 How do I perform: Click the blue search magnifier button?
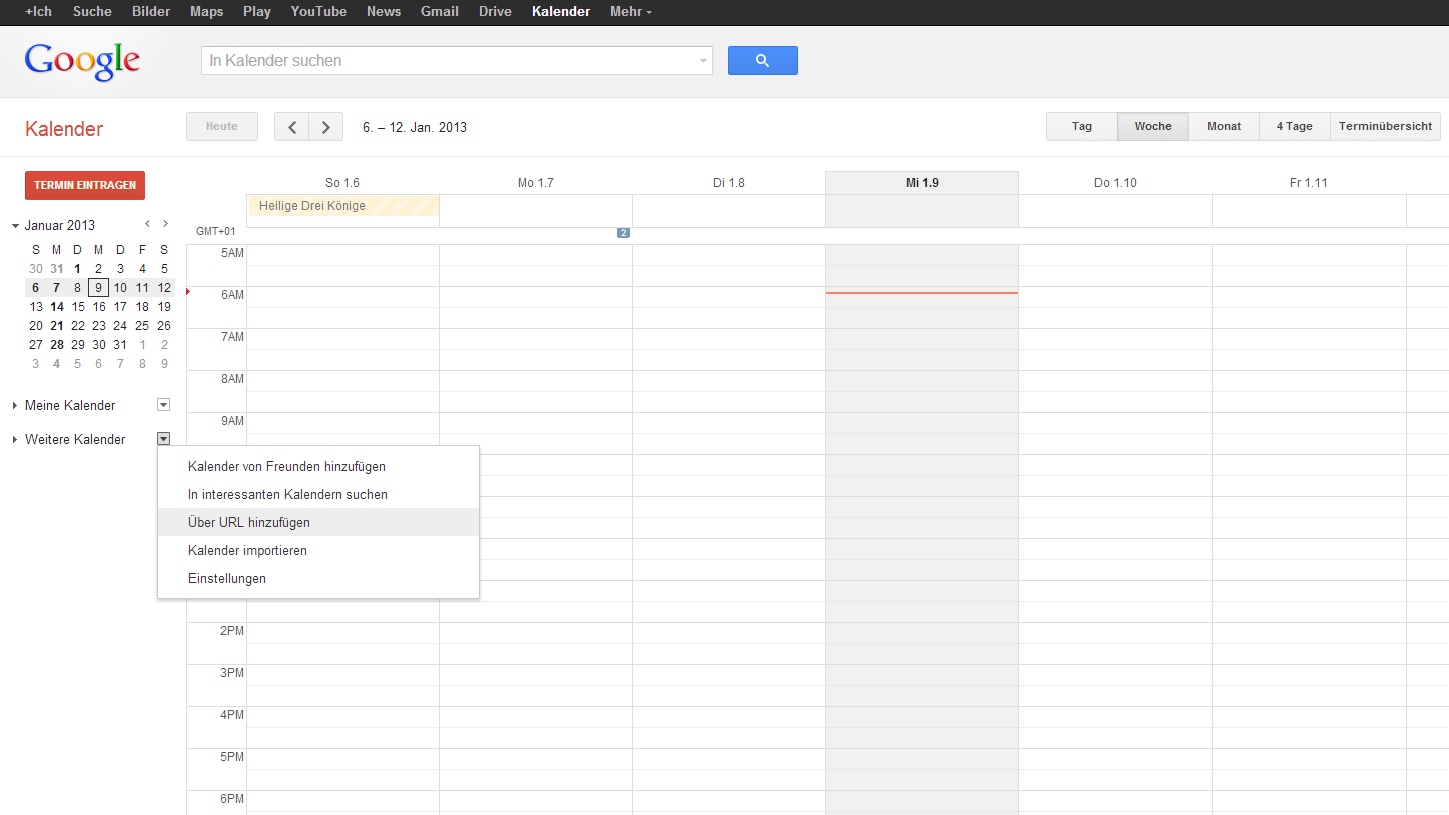(x=762, y=60)
